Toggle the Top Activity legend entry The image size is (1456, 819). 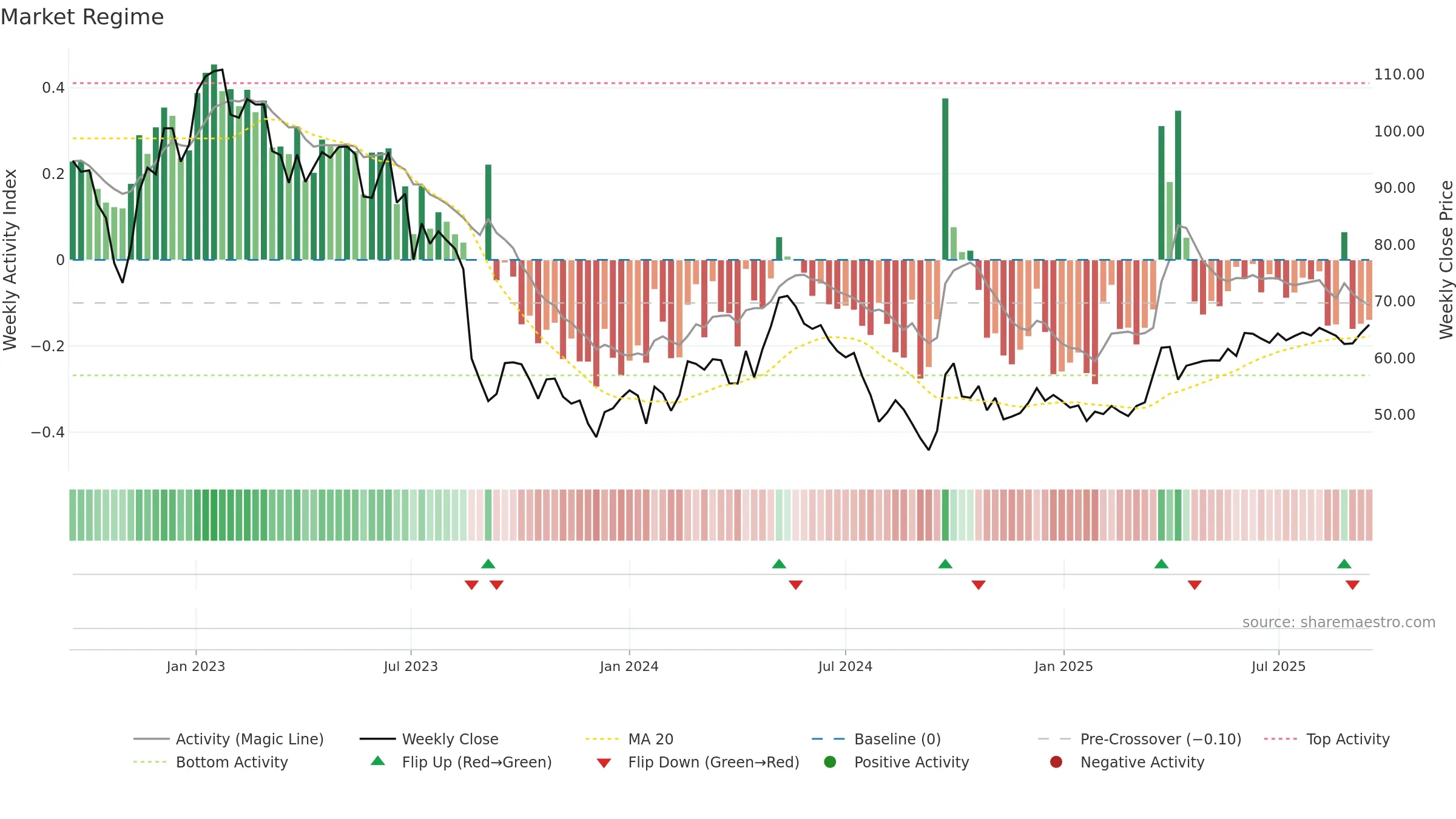point(1327,739)
